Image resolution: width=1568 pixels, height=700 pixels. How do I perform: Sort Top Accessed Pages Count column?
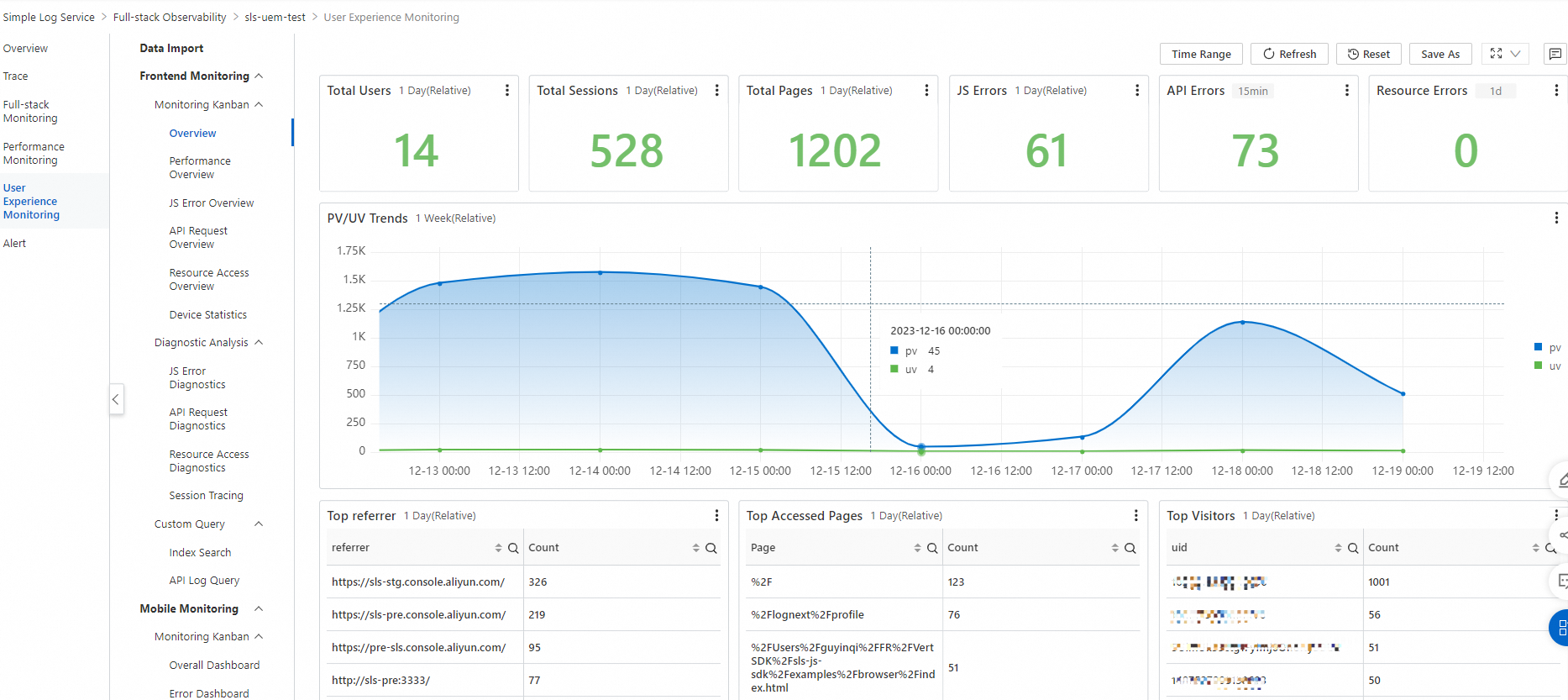pos(1114,548)
